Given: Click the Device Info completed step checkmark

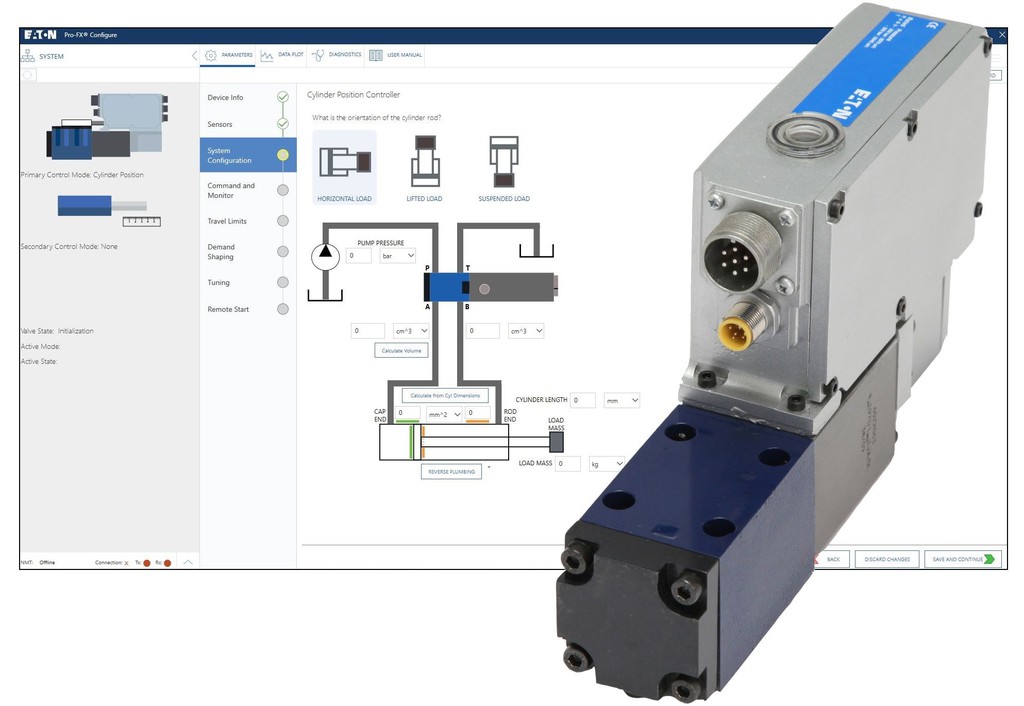Looking at the screenshot, I should pyautogui.click(x=283, y=97).
